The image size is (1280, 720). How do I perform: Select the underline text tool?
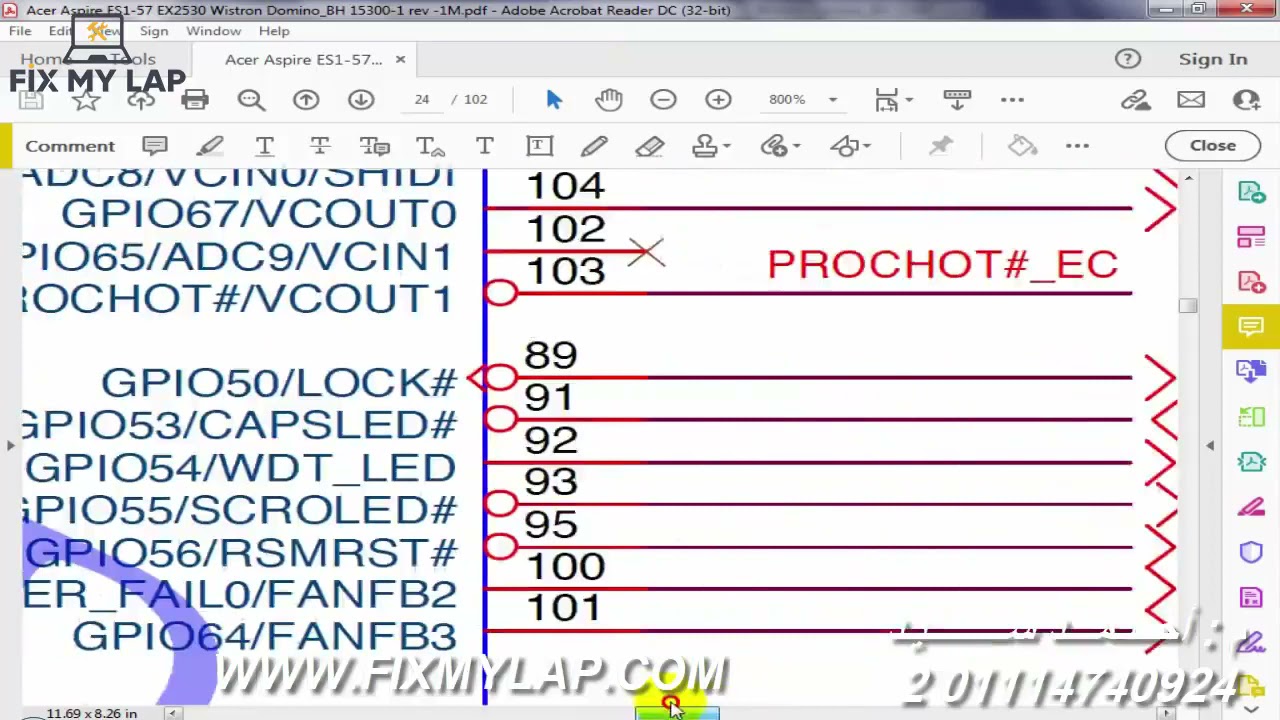(x=264, y=146)
